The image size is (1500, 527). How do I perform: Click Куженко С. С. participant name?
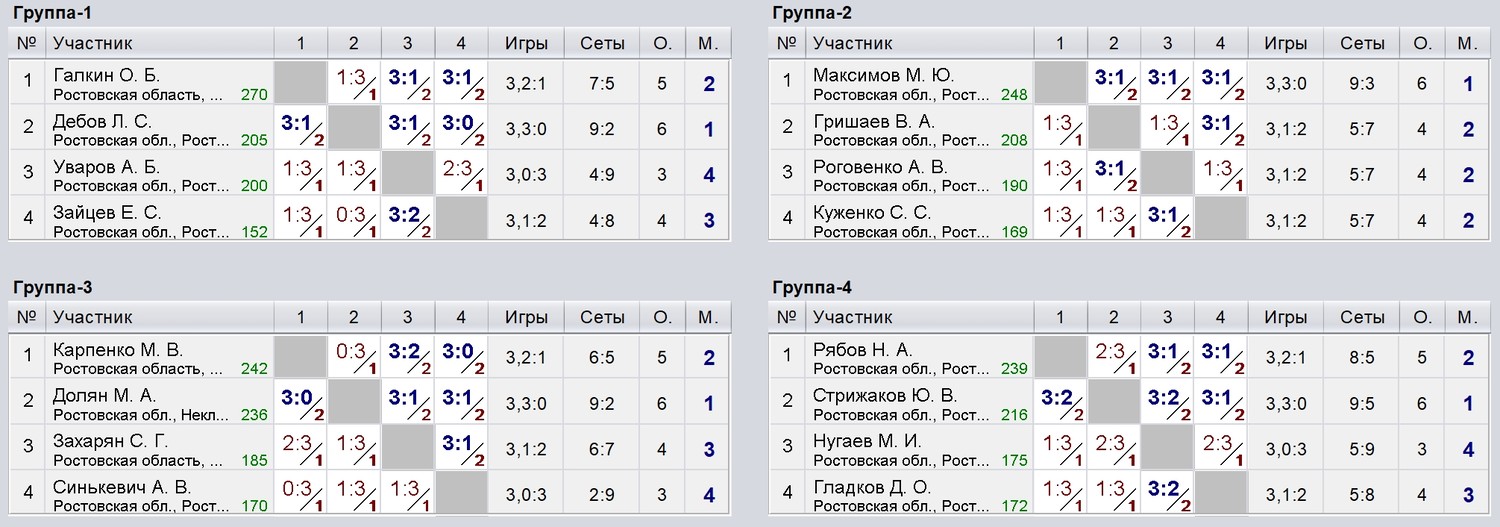872,212
